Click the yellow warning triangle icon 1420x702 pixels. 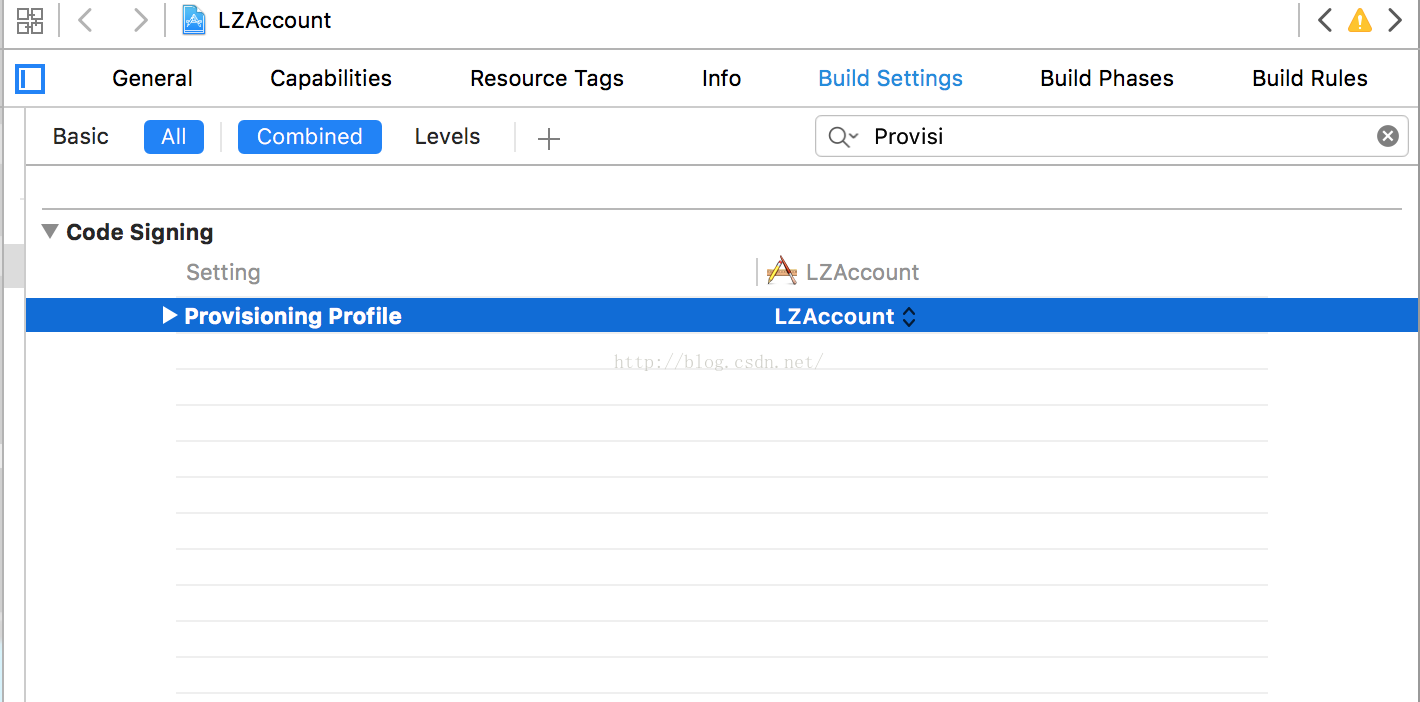(x=1360, y=20)
